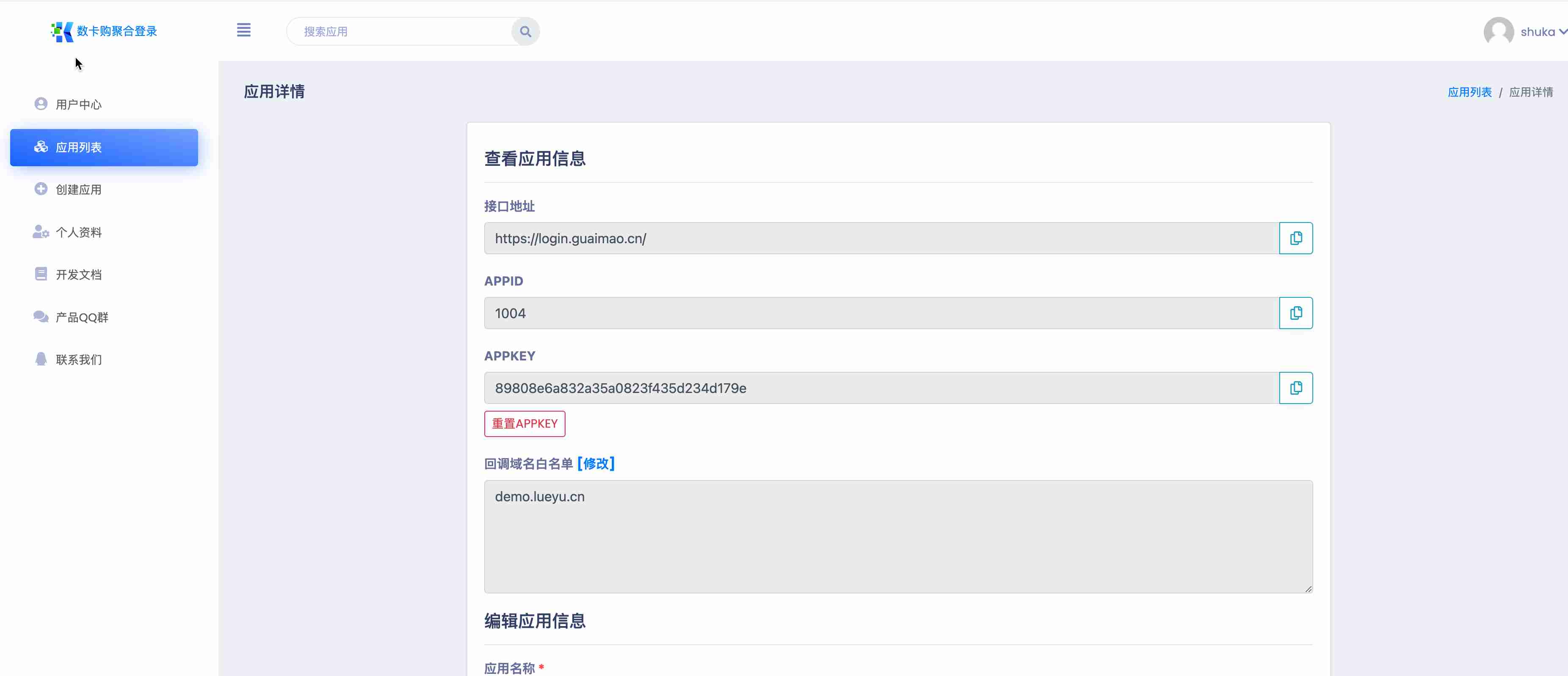The width and height of the screenshot is (1568, 676).
Task: Click the 数卡购聚合登录 logo
Action: click(x=104, y=31)
